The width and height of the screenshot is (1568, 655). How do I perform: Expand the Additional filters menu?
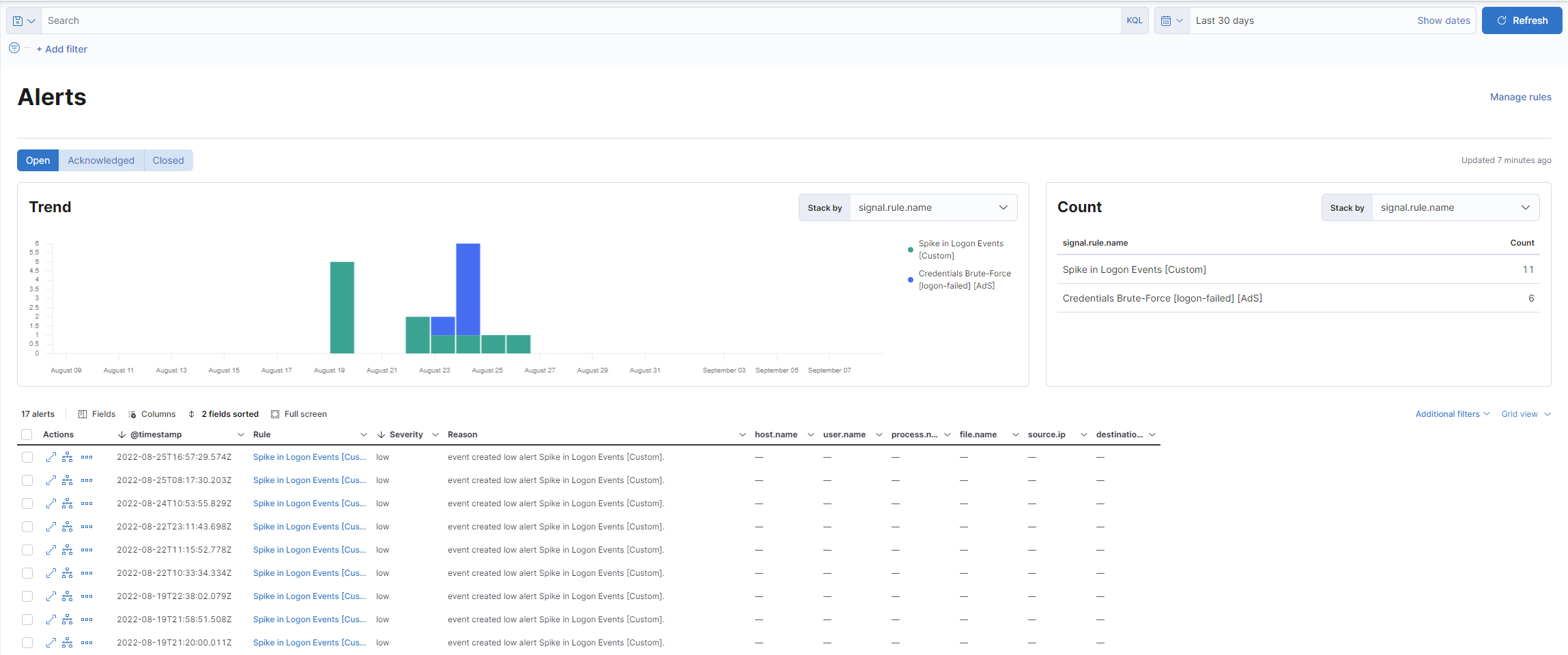click(x=1452, y=414)
